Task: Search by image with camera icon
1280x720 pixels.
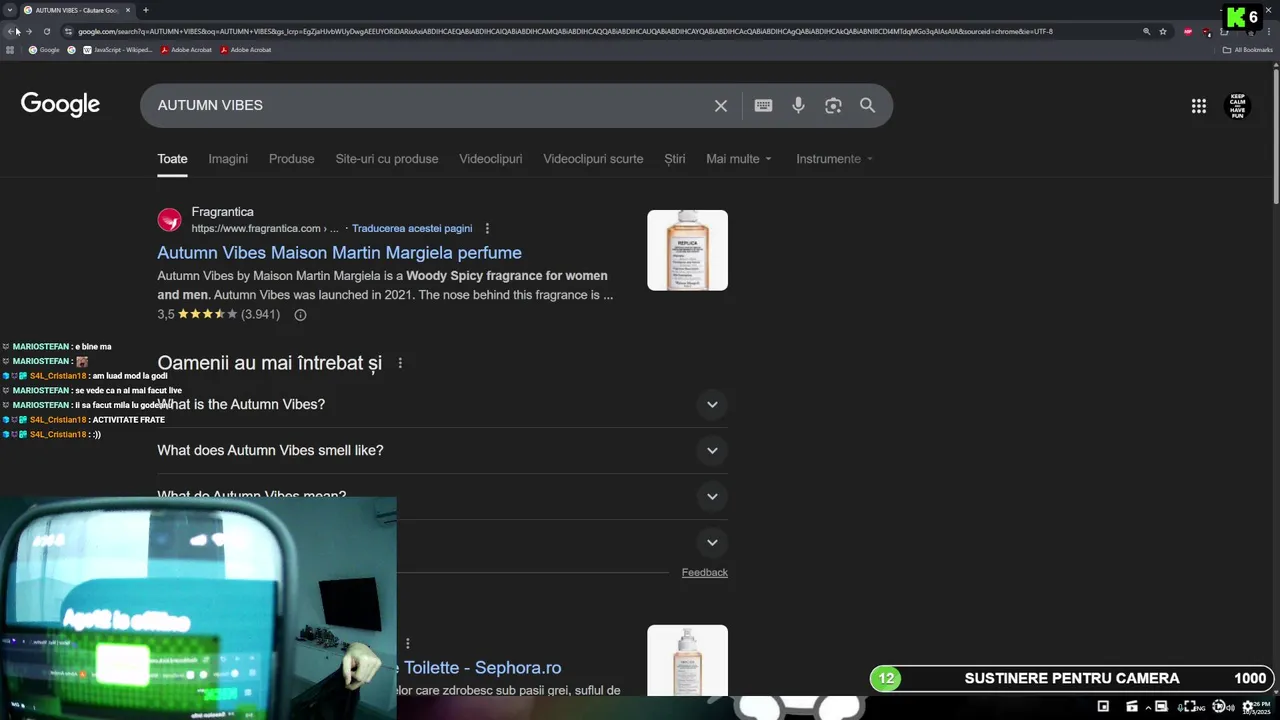Action: click(x=833, y=105)
